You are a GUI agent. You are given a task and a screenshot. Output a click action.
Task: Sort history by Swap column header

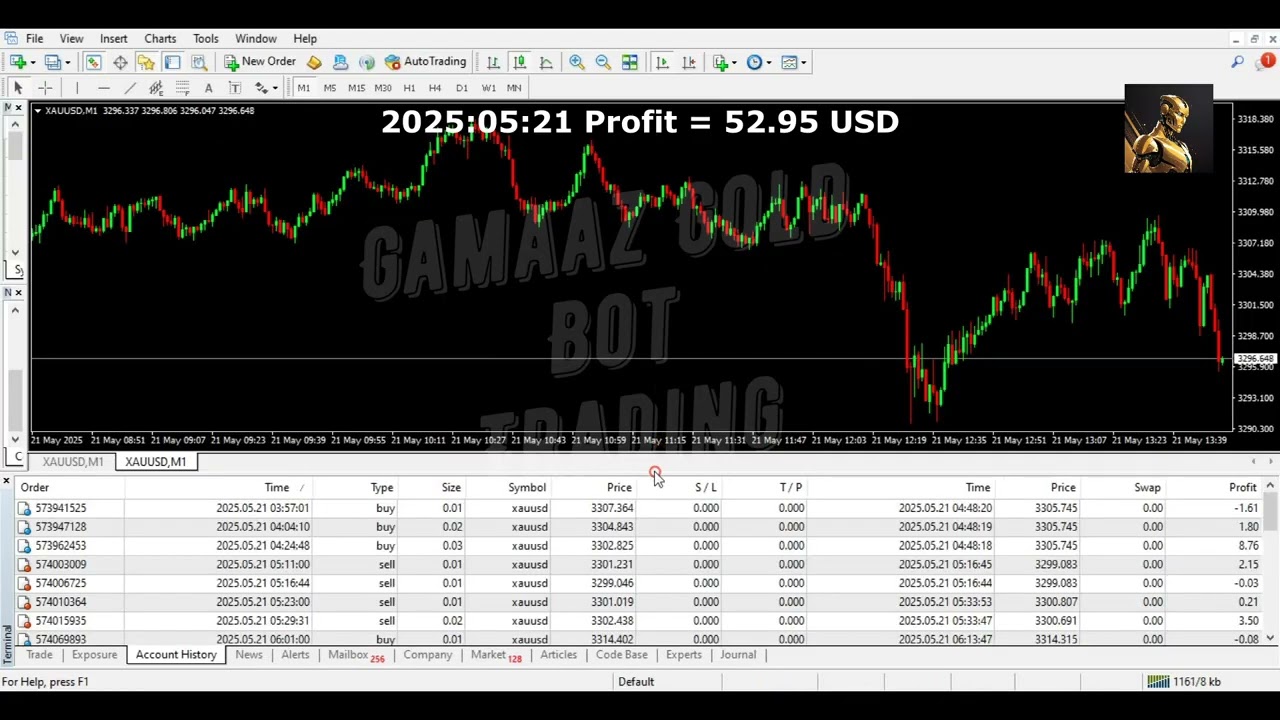point(1147,487)
